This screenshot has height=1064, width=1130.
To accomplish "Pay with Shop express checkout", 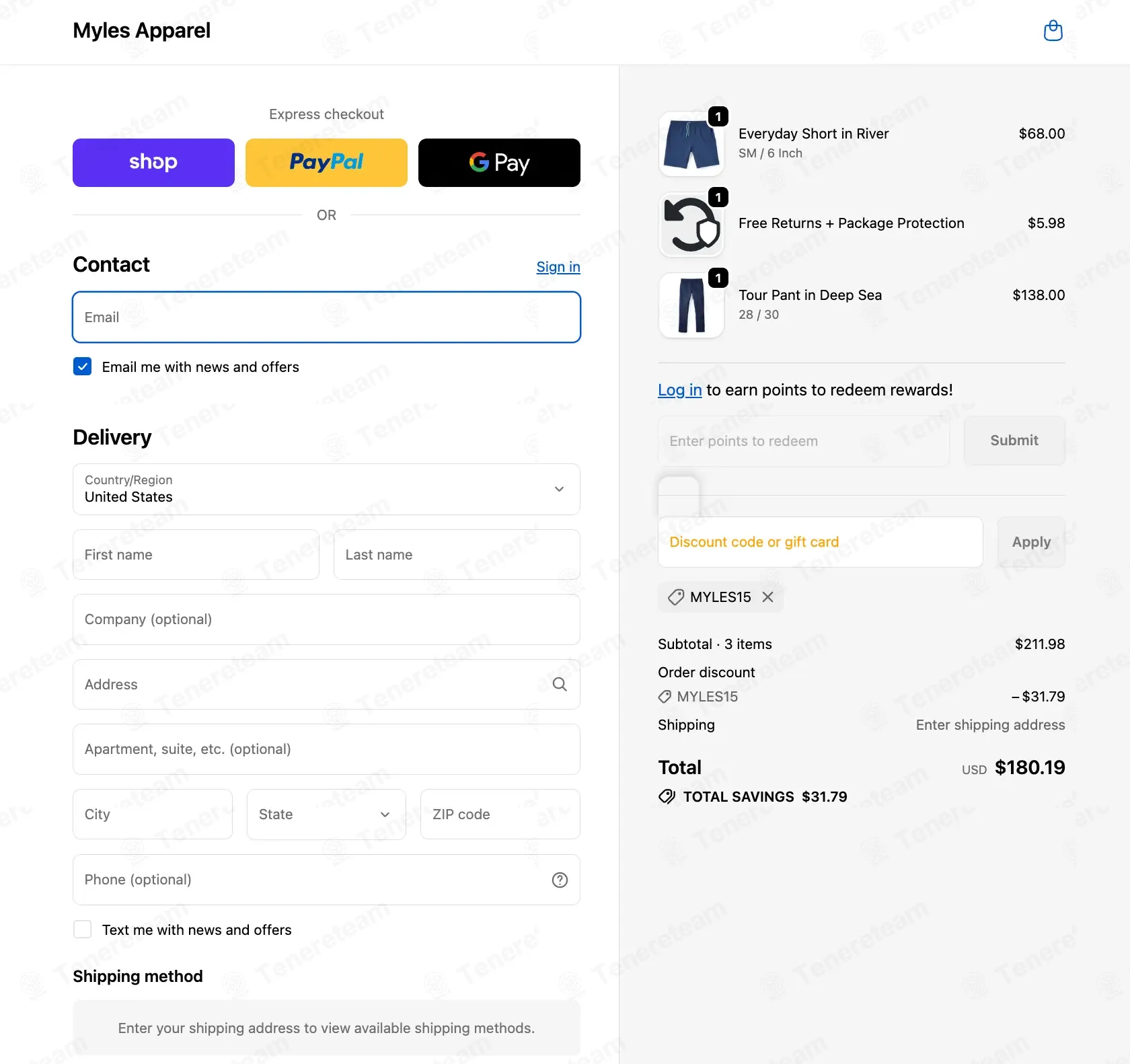I will coord(153,163).
